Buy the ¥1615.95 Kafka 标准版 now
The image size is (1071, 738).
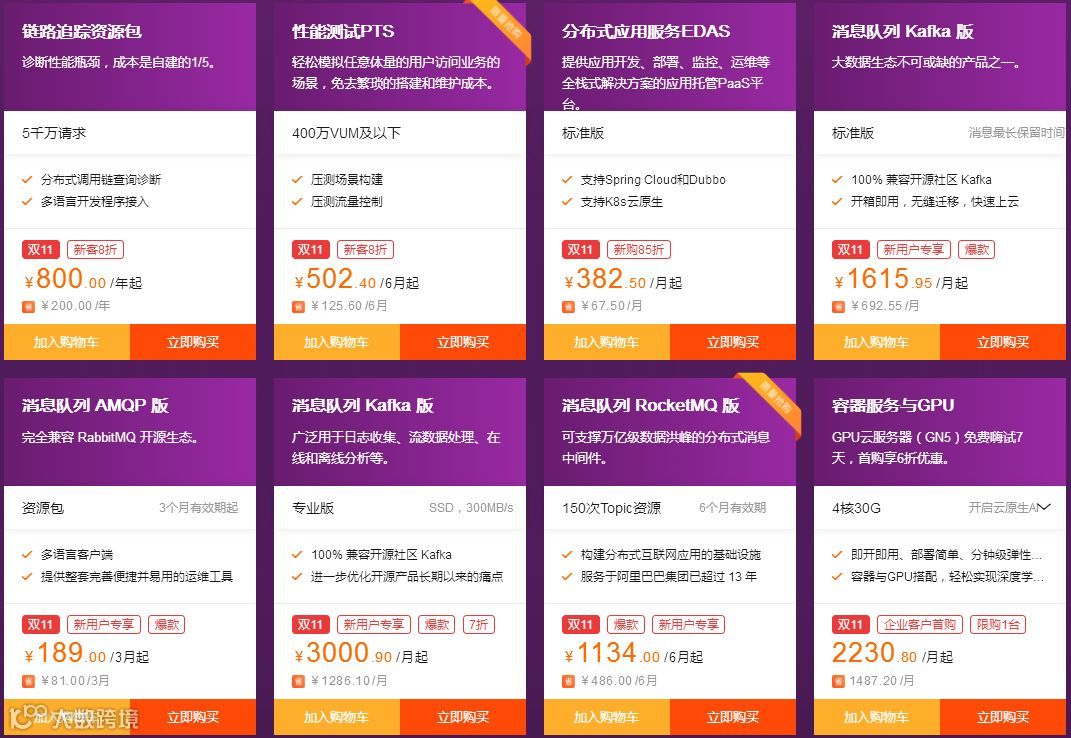click(1003, 342)
